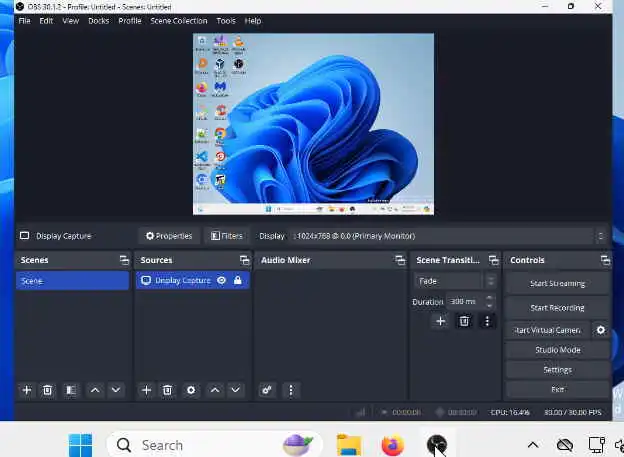Viewport: 624px width, 457px height.
Task: Open the Help menu
Action: coord(253,21)
